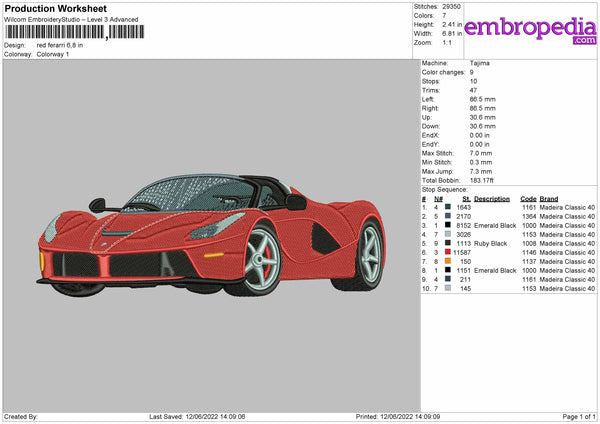Click the "Page 1 of 1" indicator
This screenshot has height=424, width=600.
point(579,416)
